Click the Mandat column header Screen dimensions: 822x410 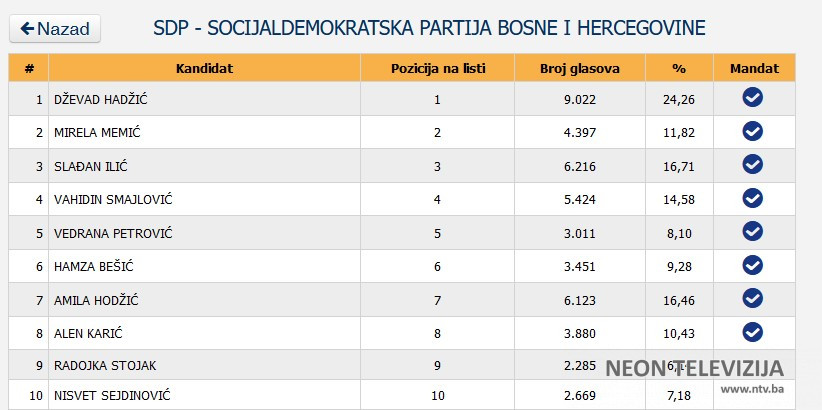pos(753,68)
